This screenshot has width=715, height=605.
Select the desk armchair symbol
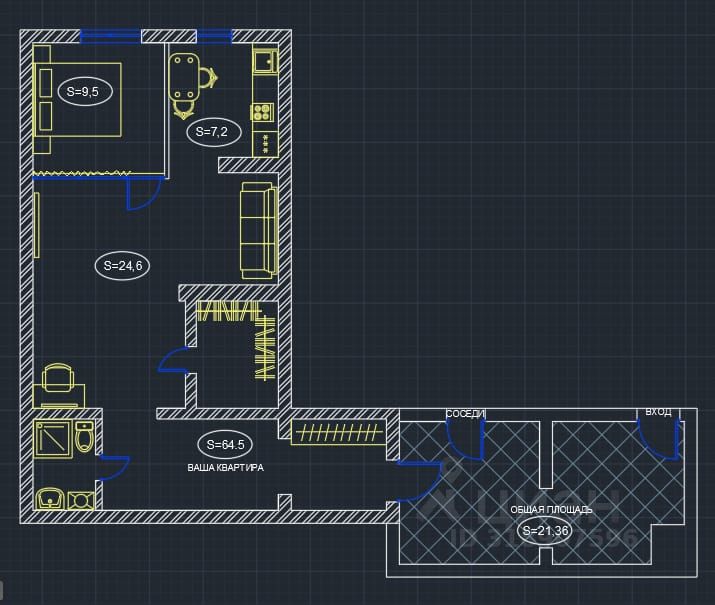point(58,377)
